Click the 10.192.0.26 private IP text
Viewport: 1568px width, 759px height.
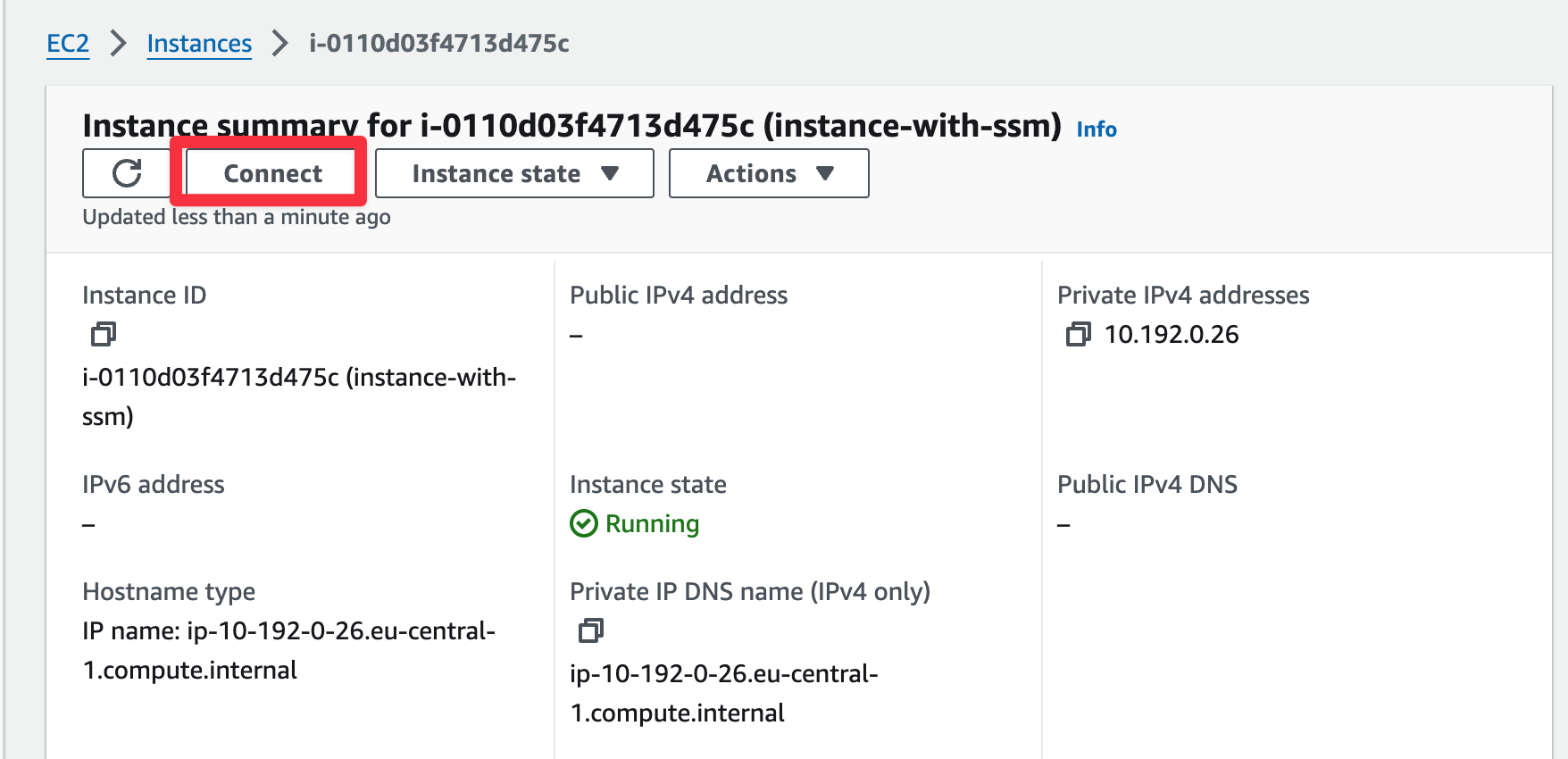click(1172, 335)
